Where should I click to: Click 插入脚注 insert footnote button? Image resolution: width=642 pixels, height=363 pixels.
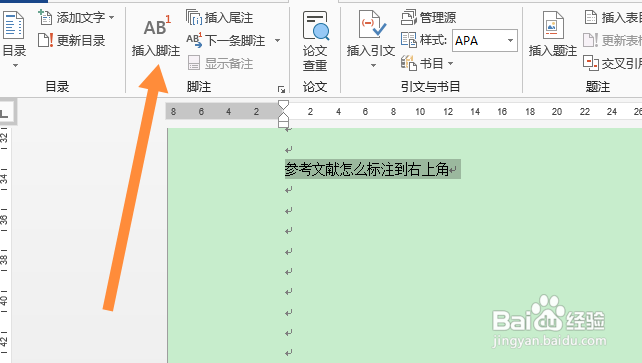[156, 36]
